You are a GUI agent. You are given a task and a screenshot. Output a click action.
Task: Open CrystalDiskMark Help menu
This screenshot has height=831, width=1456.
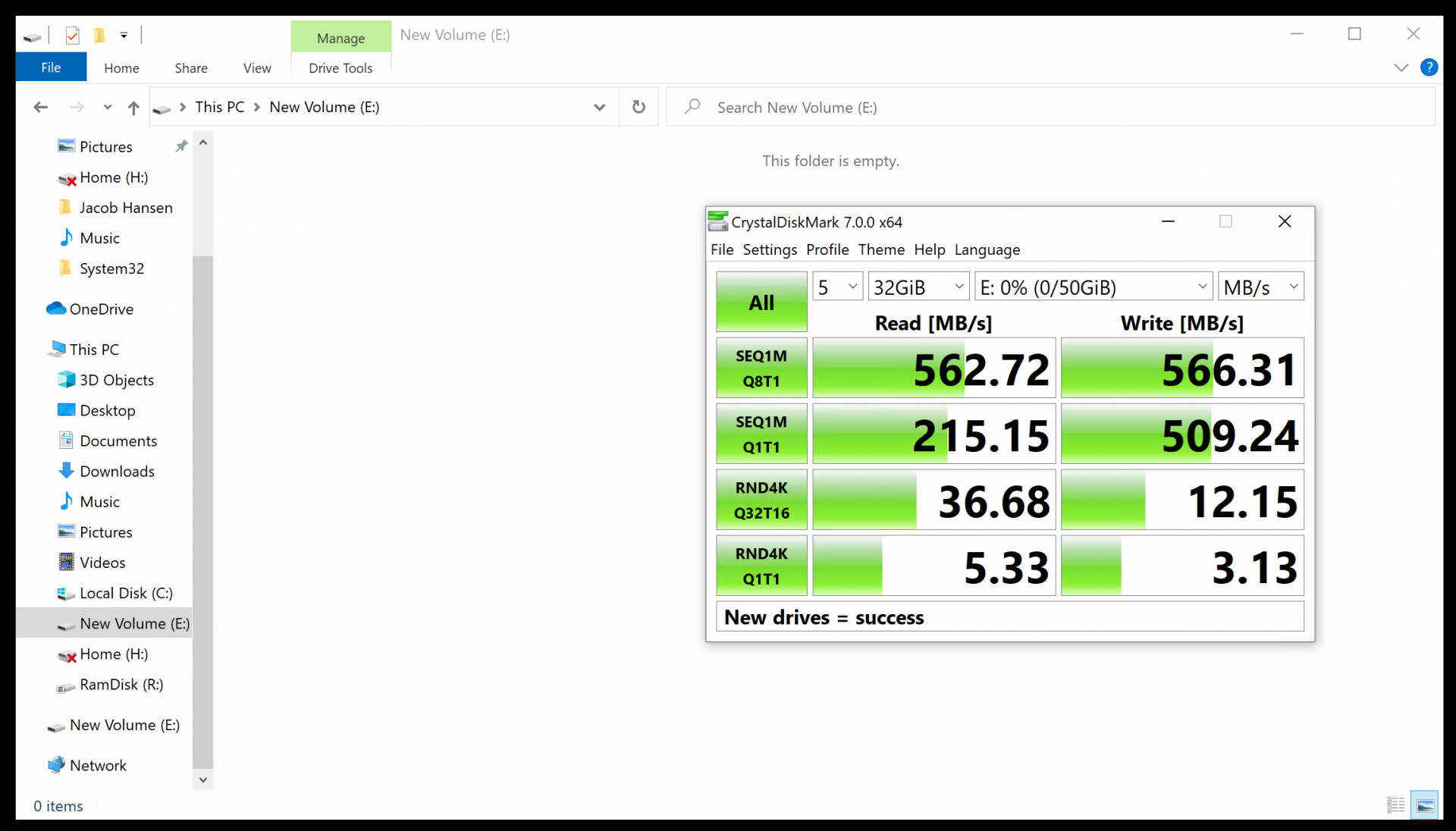[x=929, y=249]
